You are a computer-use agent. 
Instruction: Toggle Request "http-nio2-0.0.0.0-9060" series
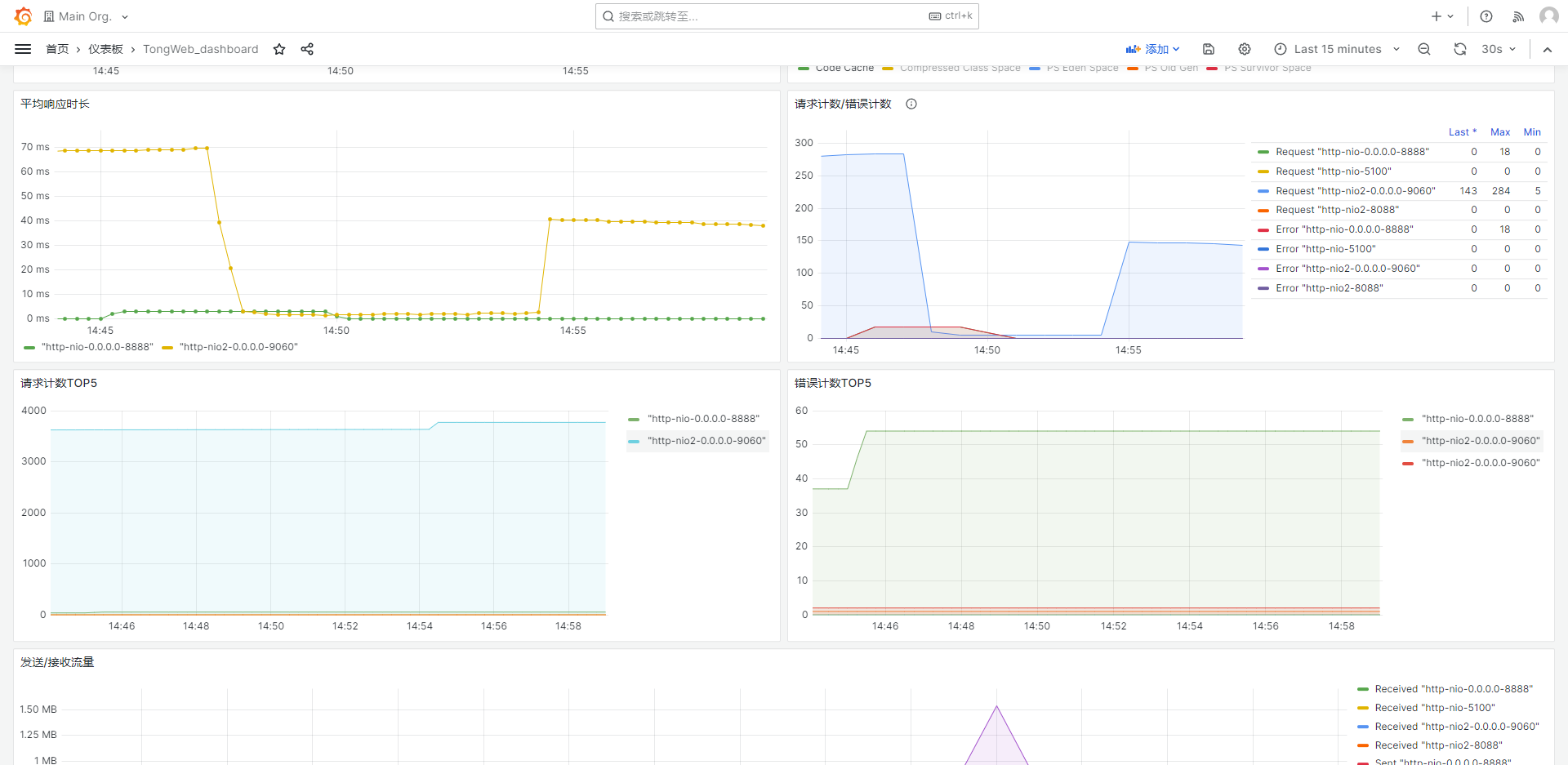pos(1356,191)
